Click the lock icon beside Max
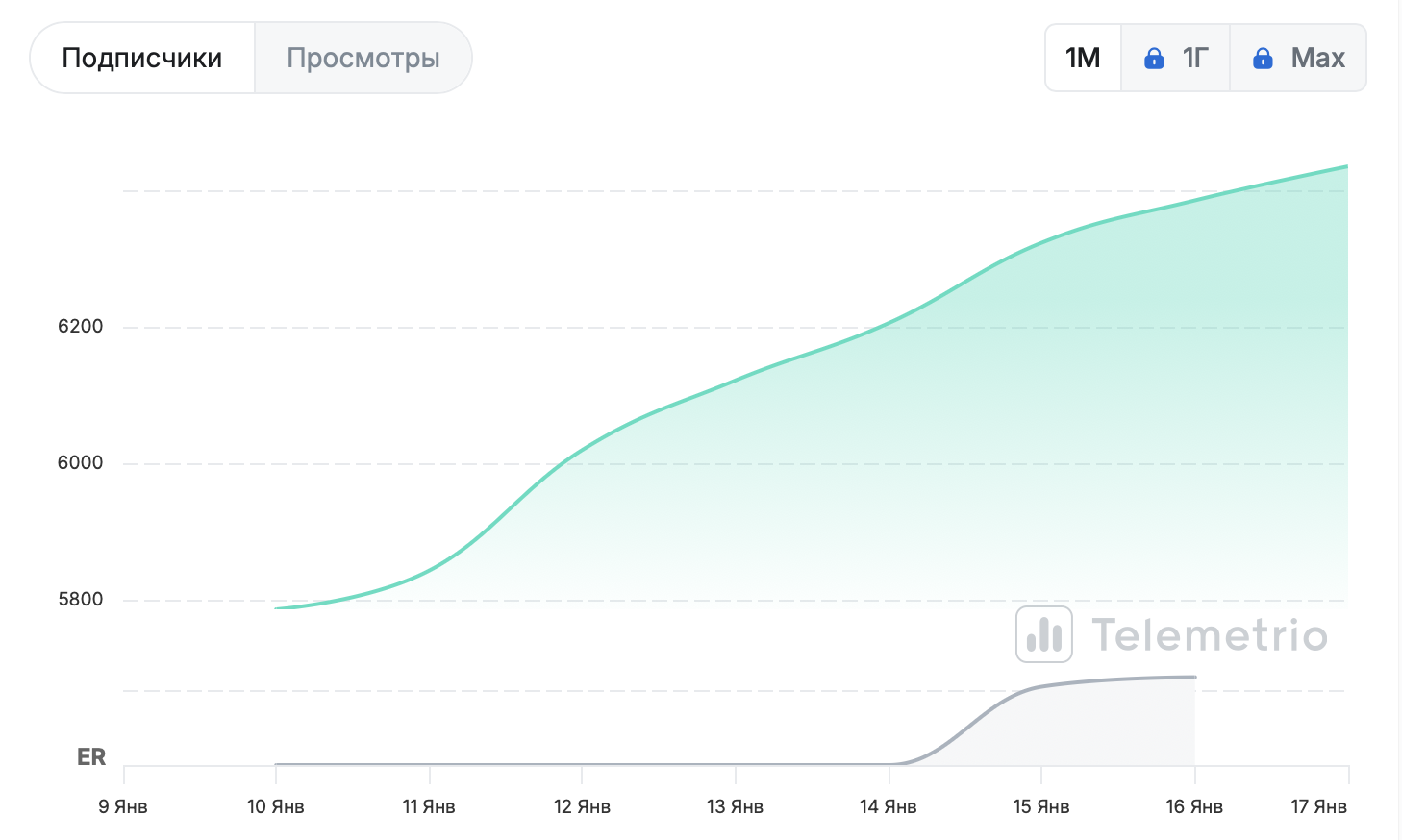The image size is (1402, 840). pos(1263,59)
